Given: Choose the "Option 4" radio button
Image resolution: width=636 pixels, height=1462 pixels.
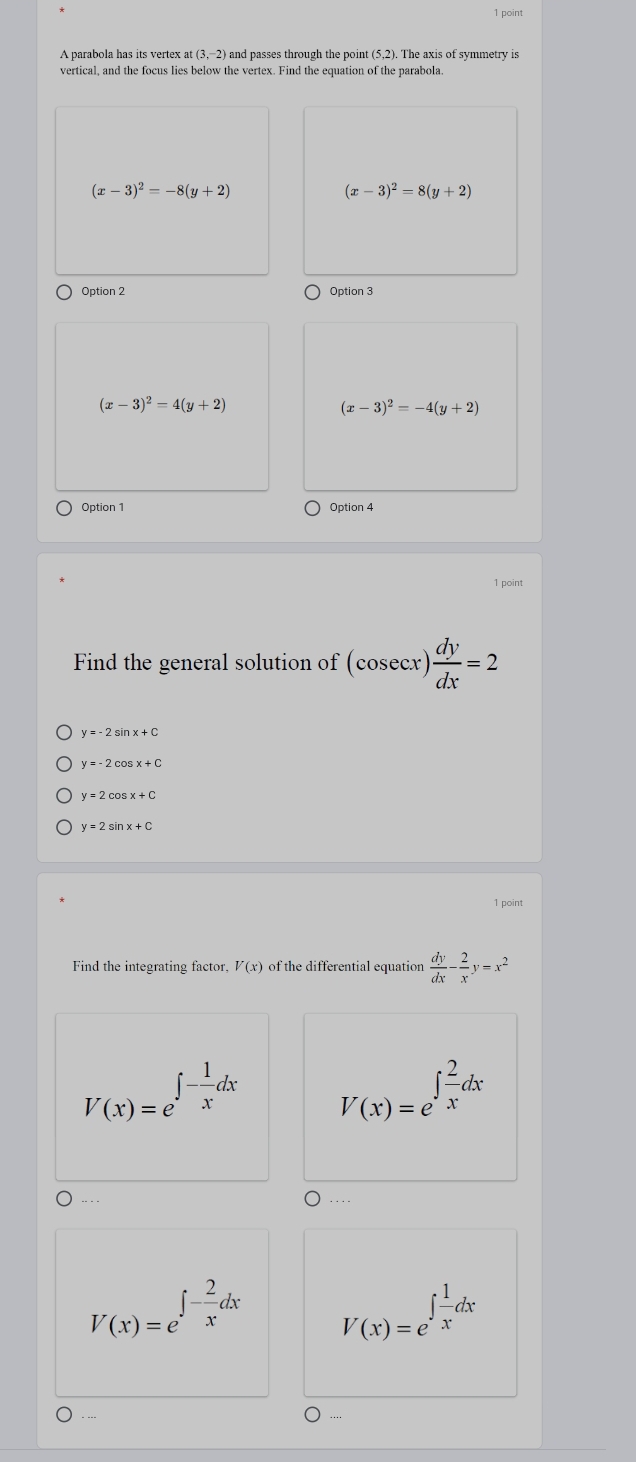Looking at the screenshot, I should [x=312, y=507].
